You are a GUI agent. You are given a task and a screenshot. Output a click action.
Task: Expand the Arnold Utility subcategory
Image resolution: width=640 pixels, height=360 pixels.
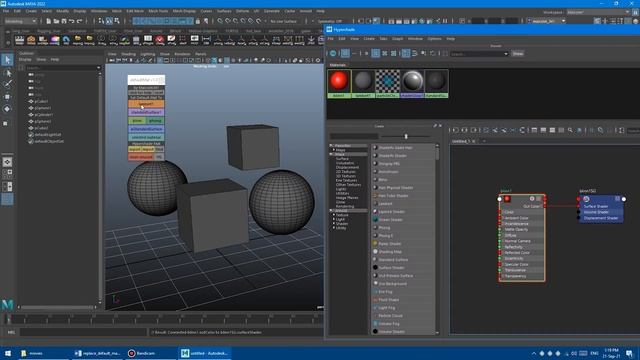(334, 228)
